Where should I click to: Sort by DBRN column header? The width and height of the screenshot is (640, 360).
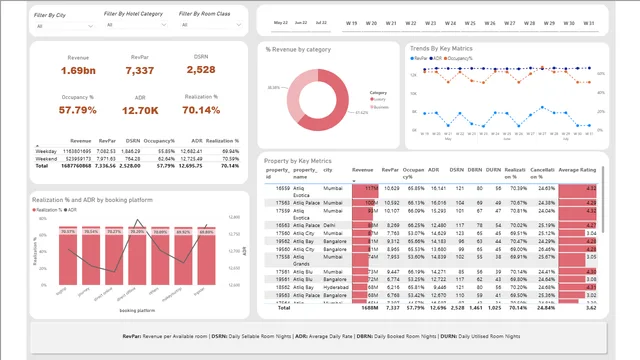coord(475,170)
